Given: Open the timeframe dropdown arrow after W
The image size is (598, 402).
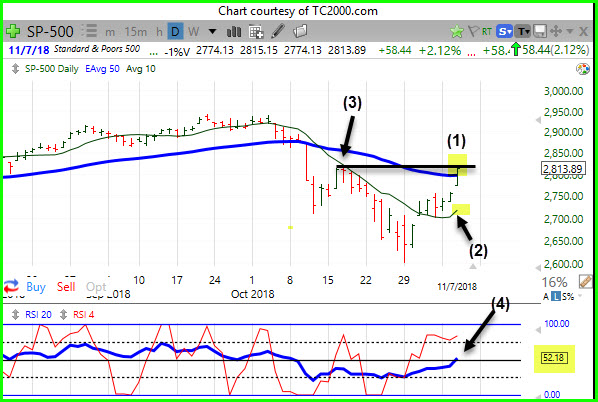Looking at the screenshot, I should click(x=212, y=31).
